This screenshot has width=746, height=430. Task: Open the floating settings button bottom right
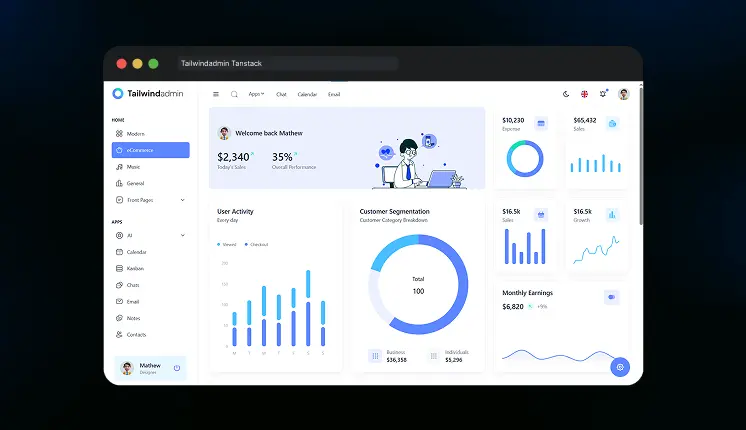point(620,367)
